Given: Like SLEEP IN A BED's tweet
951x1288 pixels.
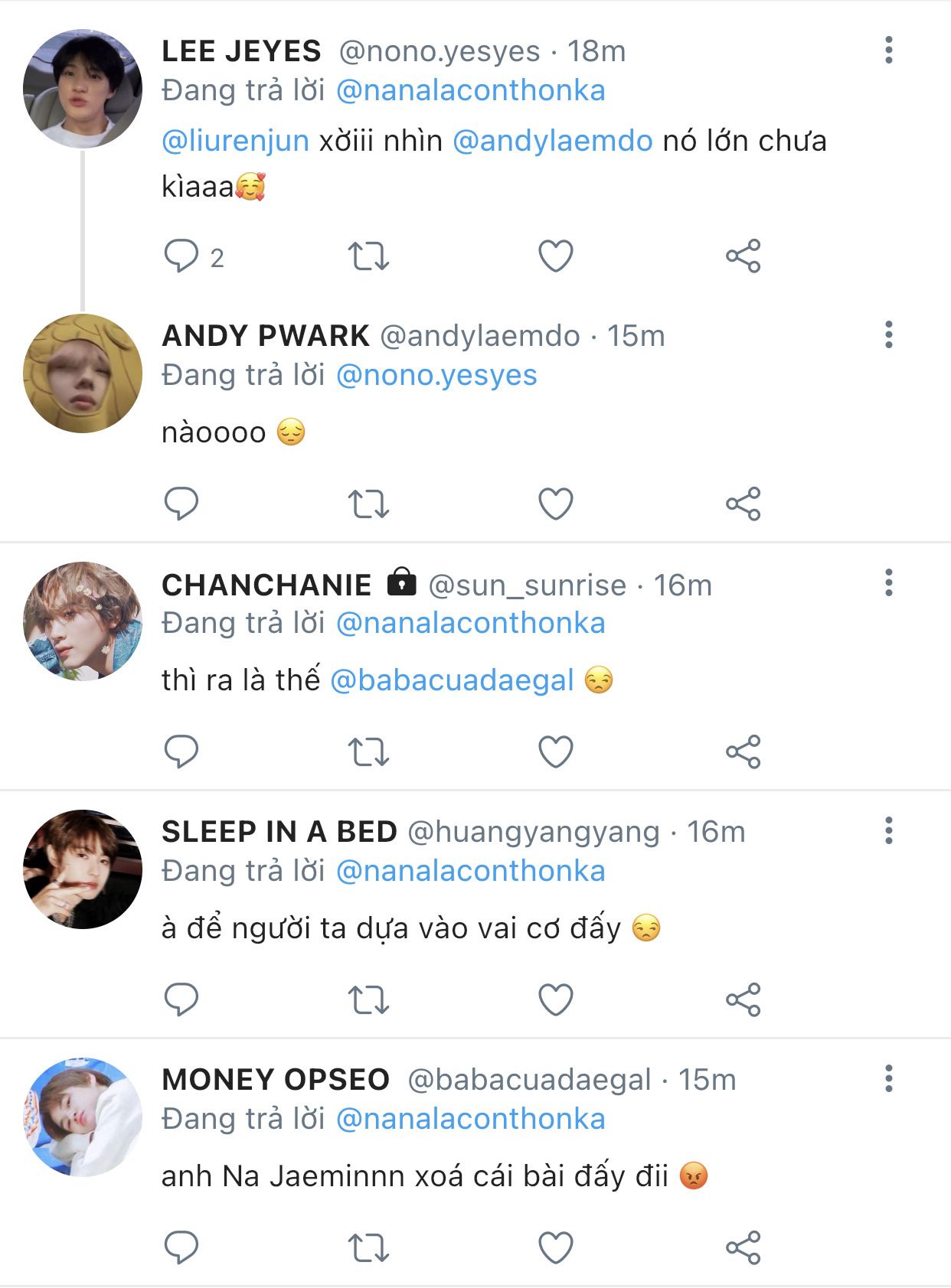Looking at the screenshot, I should click(x=556, y=999).
